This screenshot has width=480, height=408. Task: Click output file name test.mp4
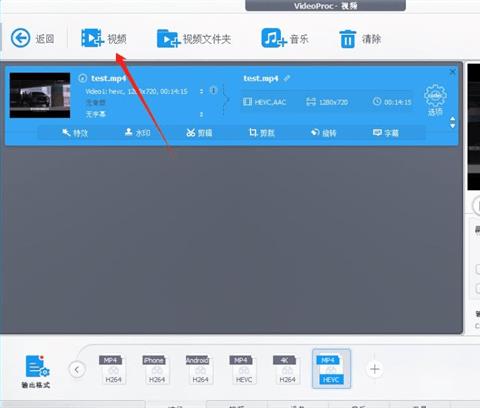(x=261, y=78)
